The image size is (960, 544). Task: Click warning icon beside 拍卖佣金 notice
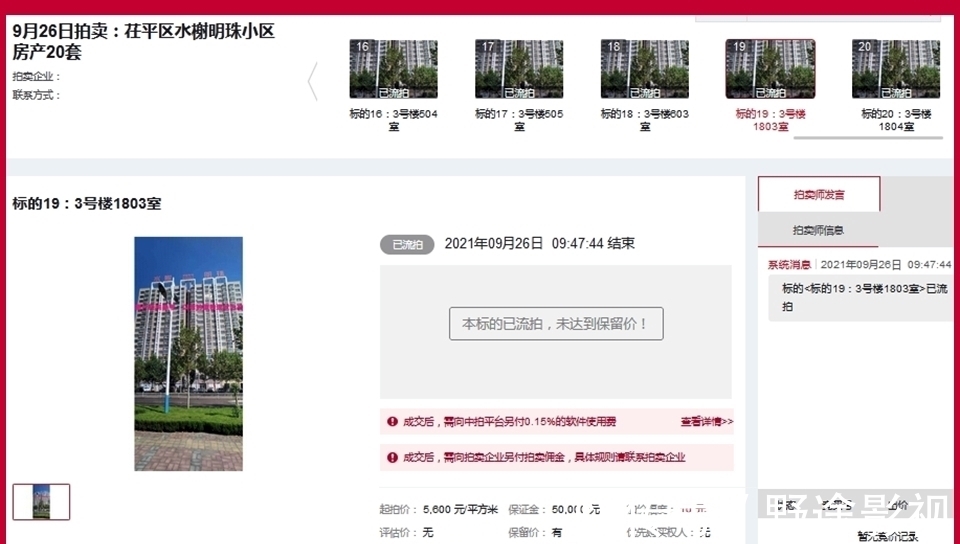pos(392,457)
